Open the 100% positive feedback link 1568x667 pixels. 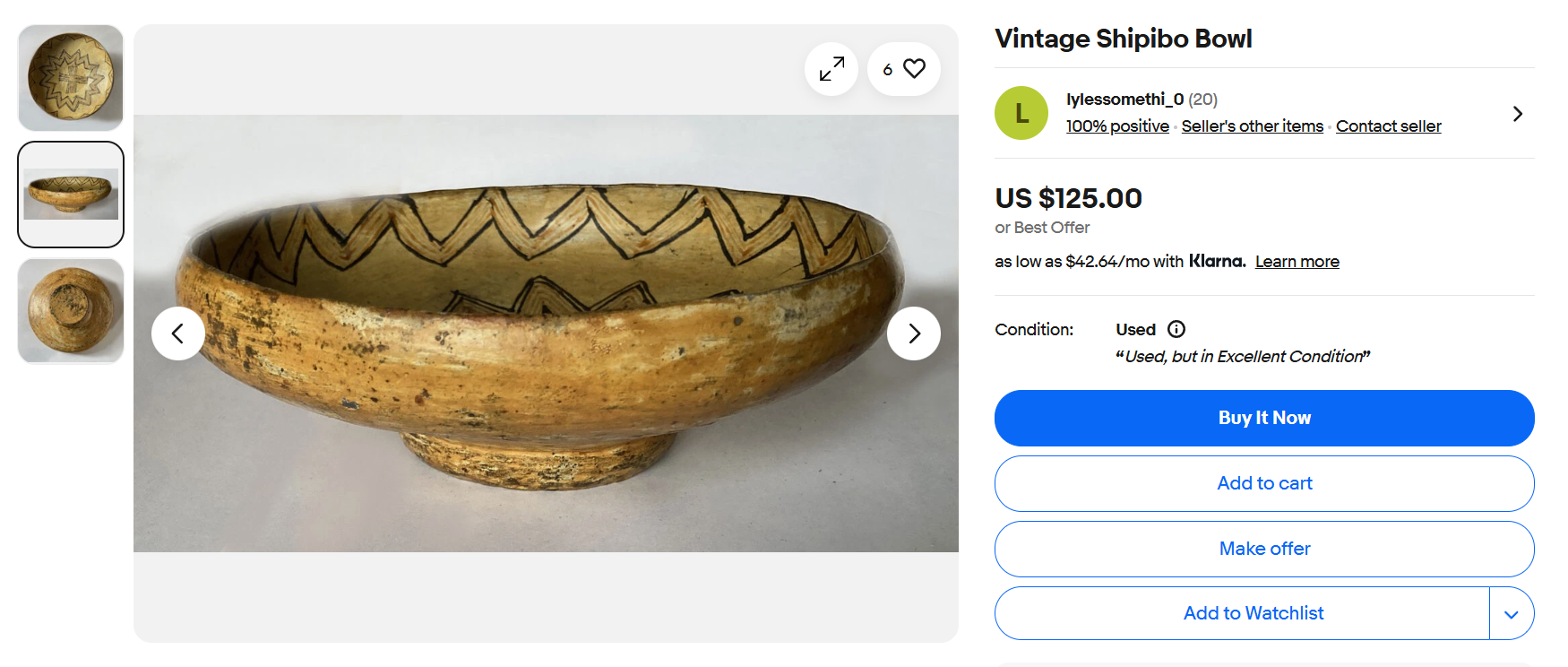[1117, 126]
